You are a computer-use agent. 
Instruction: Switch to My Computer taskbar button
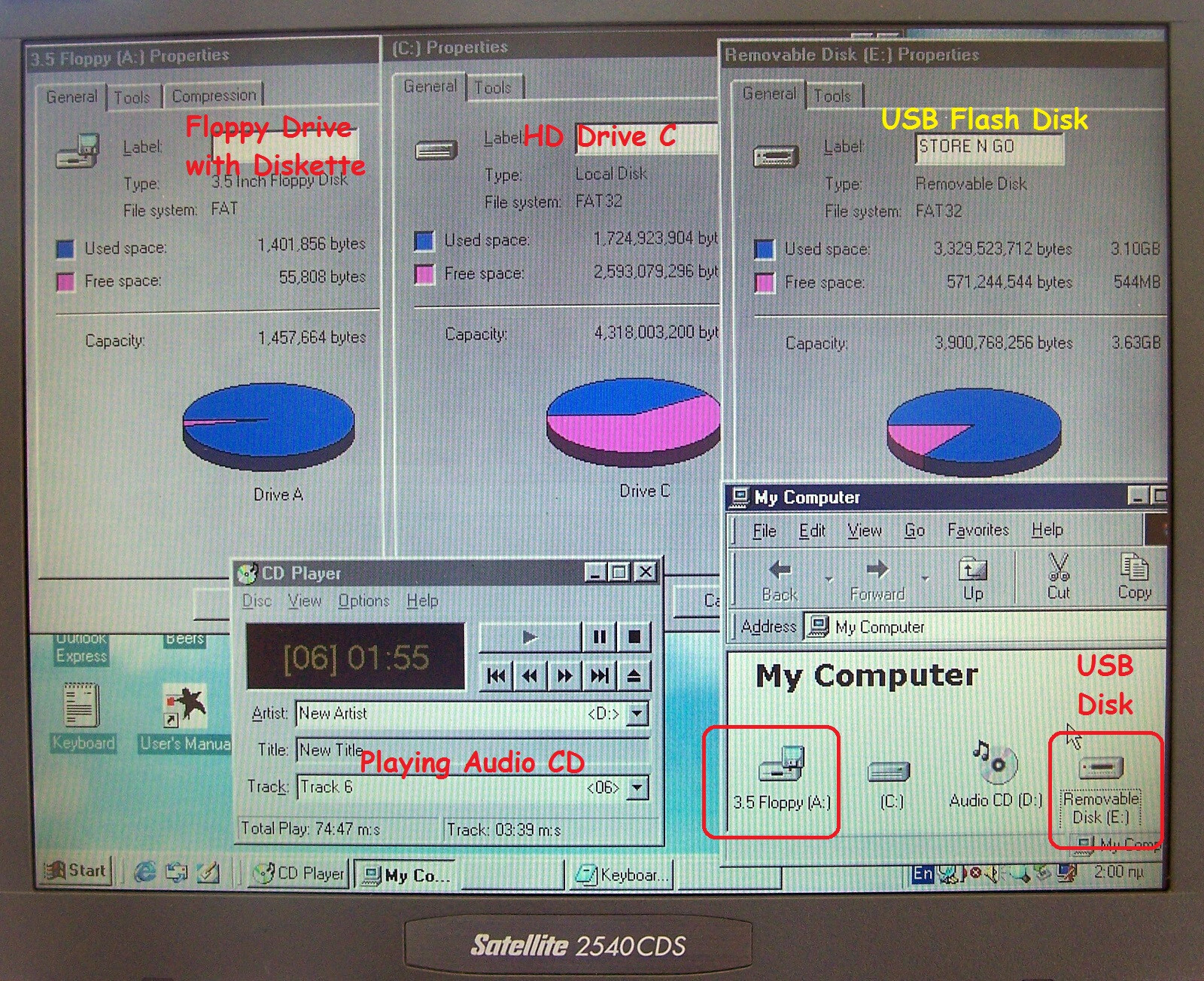[x=405, y=875]
